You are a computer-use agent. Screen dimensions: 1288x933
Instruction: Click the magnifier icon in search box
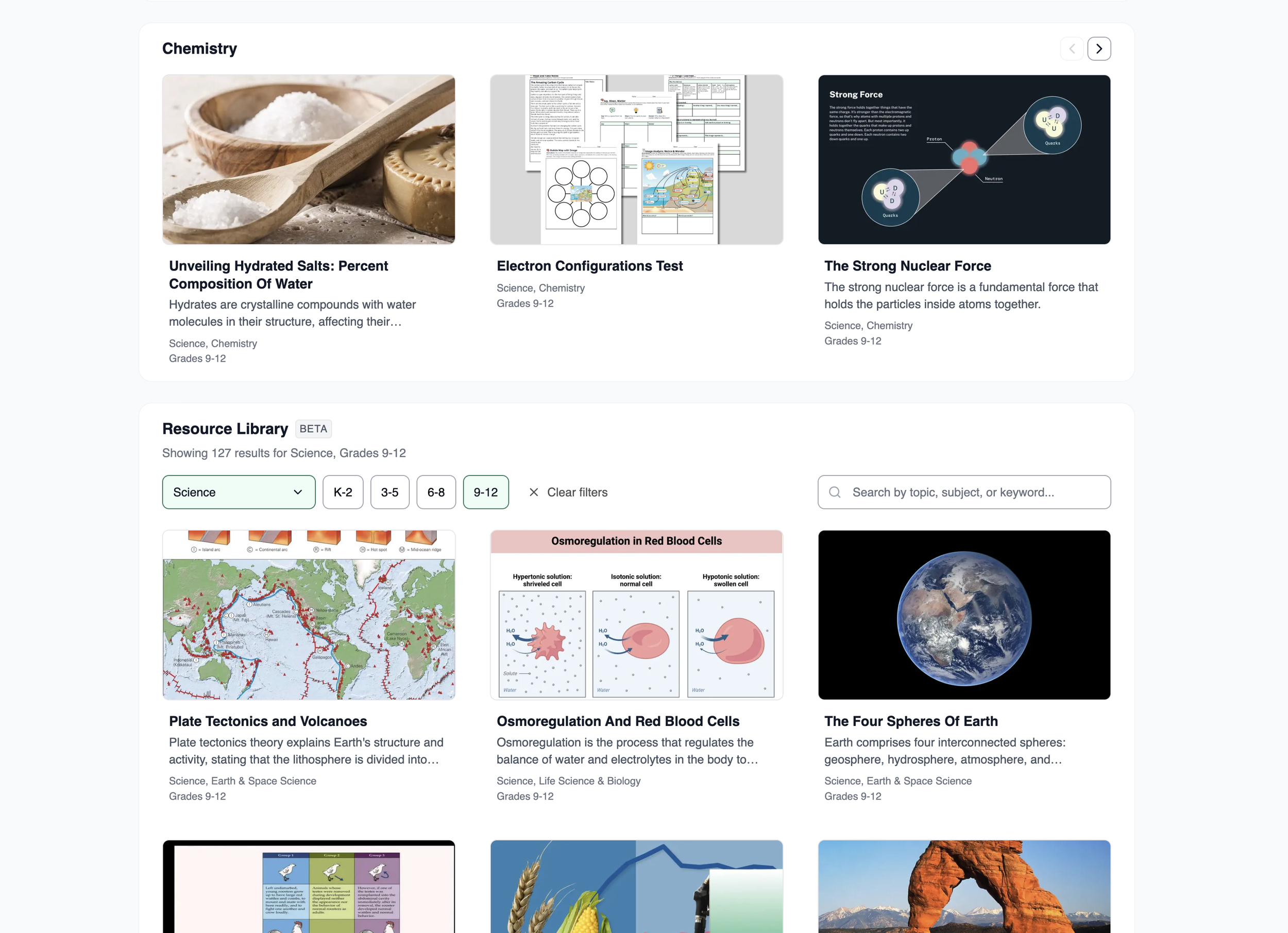click(834, 493)
